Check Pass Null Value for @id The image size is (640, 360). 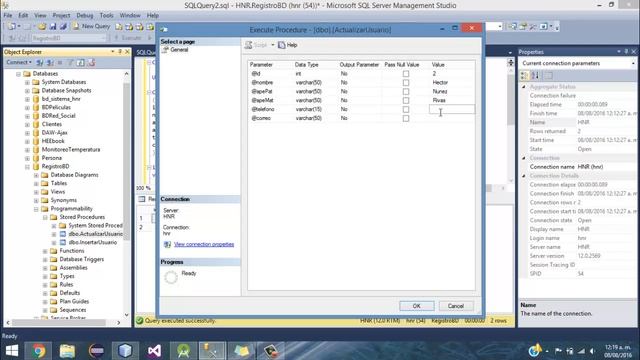tap(406, 74)
